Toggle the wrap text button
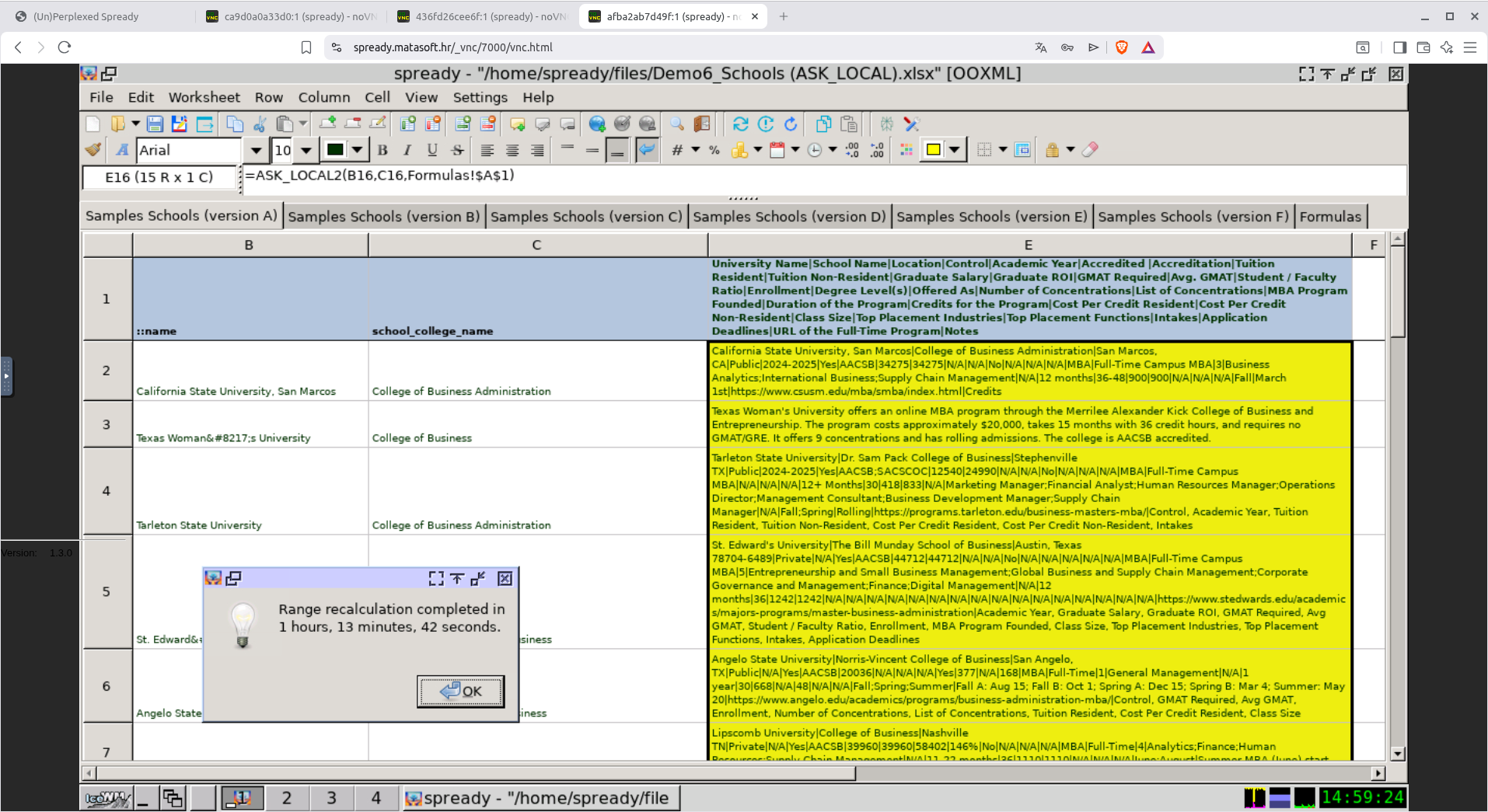1488x812 pixels. pos(646,150)
